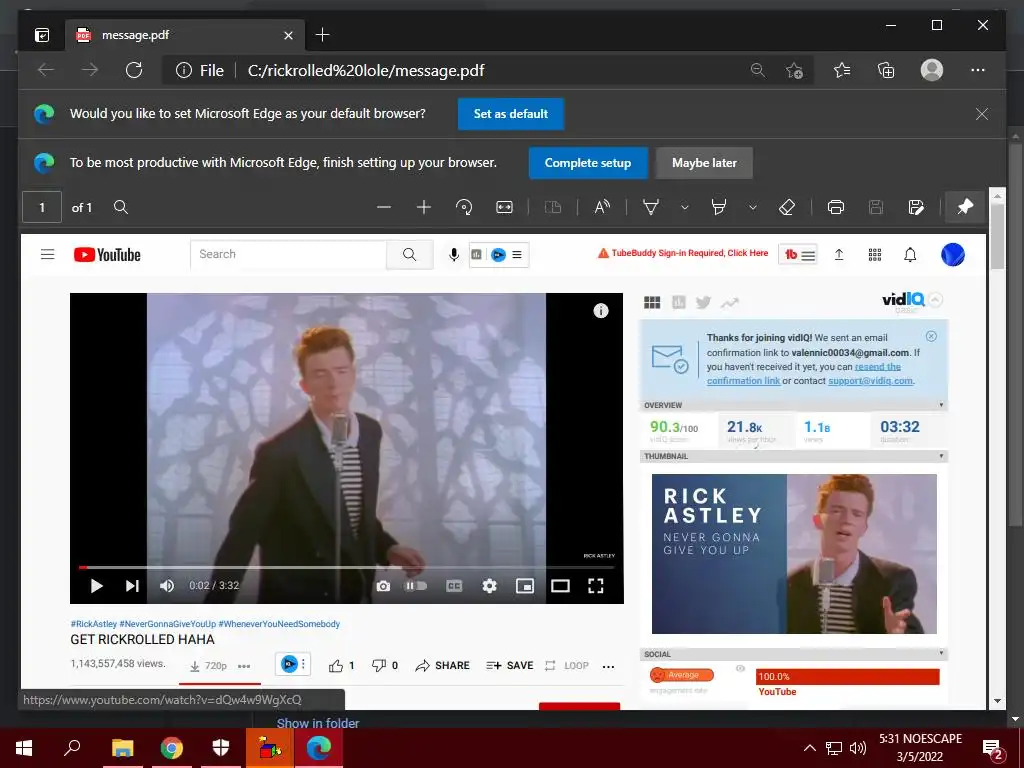Click SHARE under the video
Viewport: 1024px width, 768px height.
pyautogui.click(x=443, y=665)
